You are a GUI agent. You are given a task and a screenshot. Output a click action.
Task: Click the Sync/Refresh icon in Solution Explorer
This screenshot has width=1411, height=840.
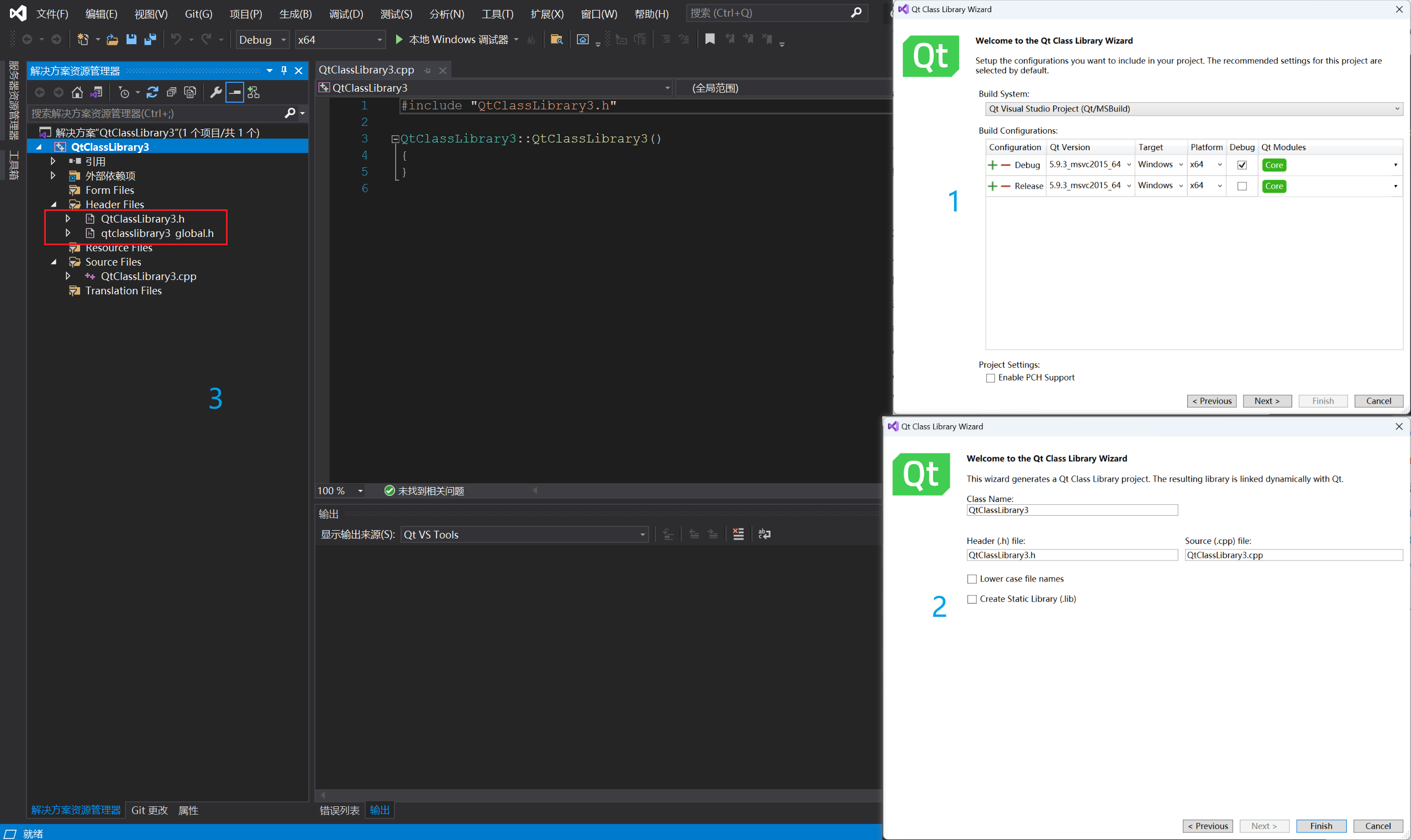coord(152,92)
